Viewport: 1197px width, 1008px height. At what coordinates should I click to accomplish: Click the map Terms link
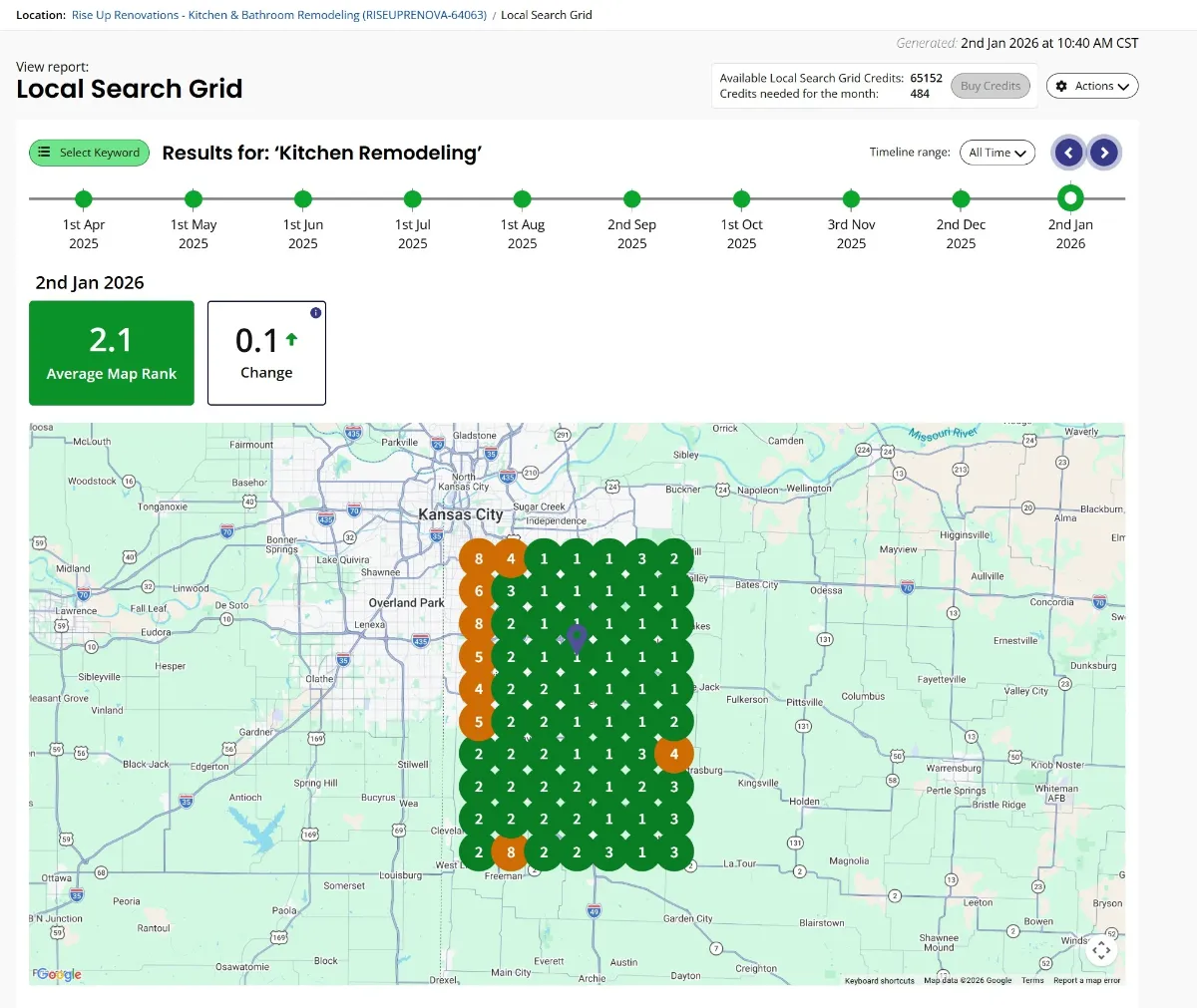point(1032,980)
